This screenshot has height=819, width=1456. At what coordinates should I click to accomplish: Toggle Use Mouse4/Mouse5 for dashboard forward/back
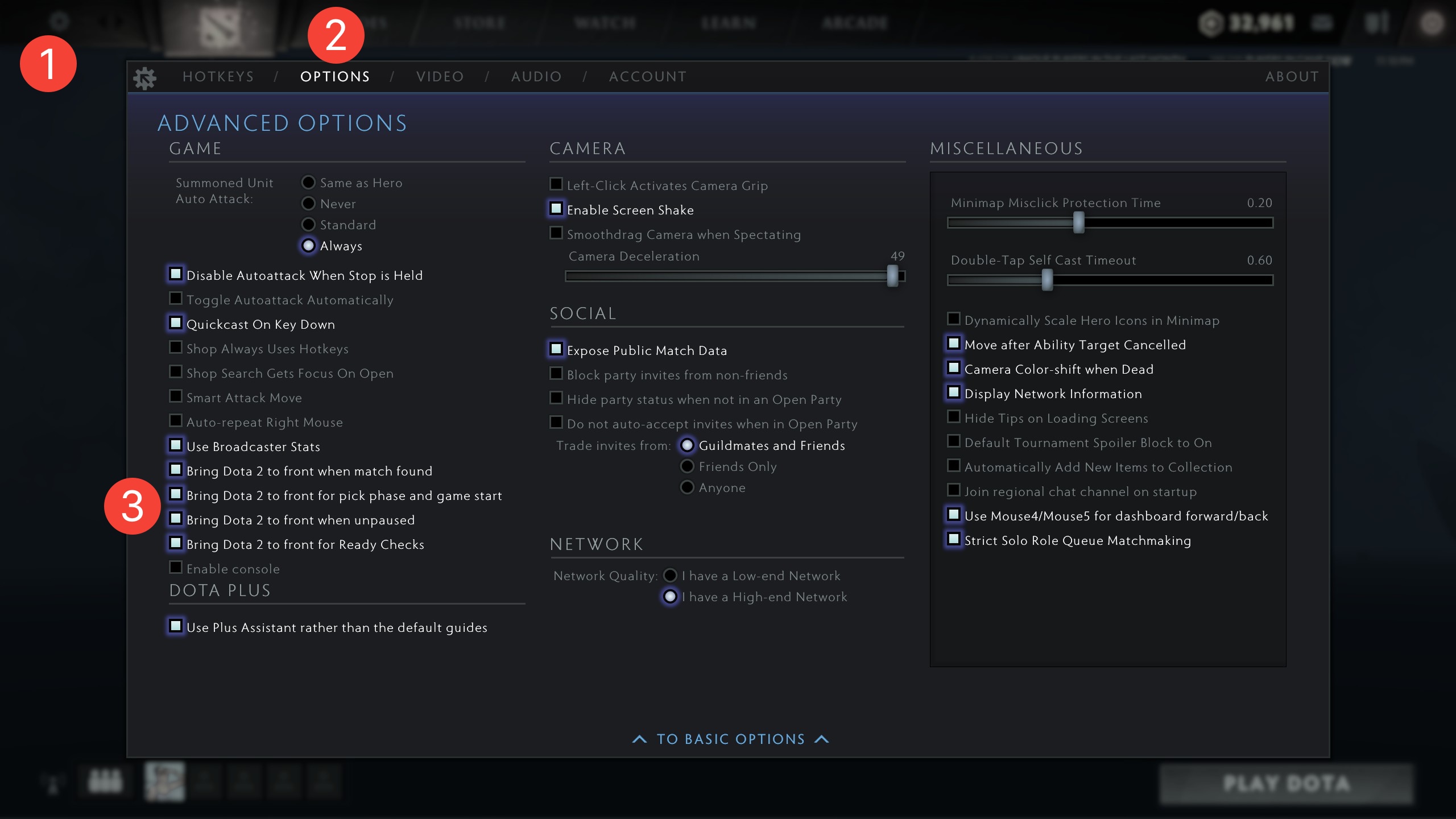click(954, 515)
